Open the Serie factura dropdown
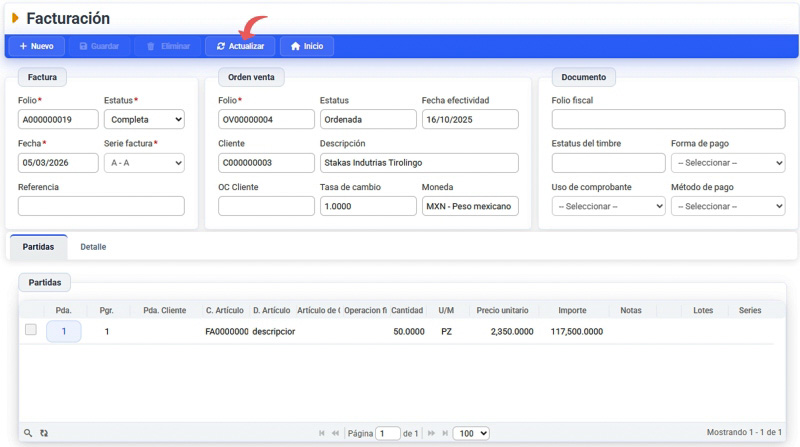The image size is (800, 447). [x=144, y=163]
